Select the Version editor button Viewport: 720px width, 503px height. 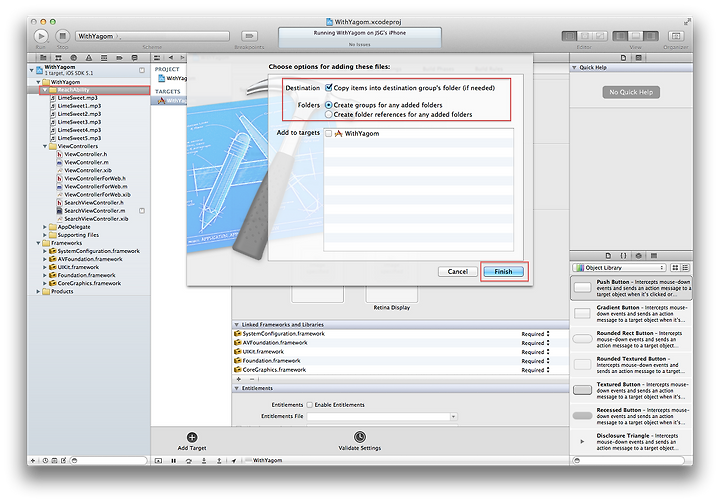click(600, 36)
